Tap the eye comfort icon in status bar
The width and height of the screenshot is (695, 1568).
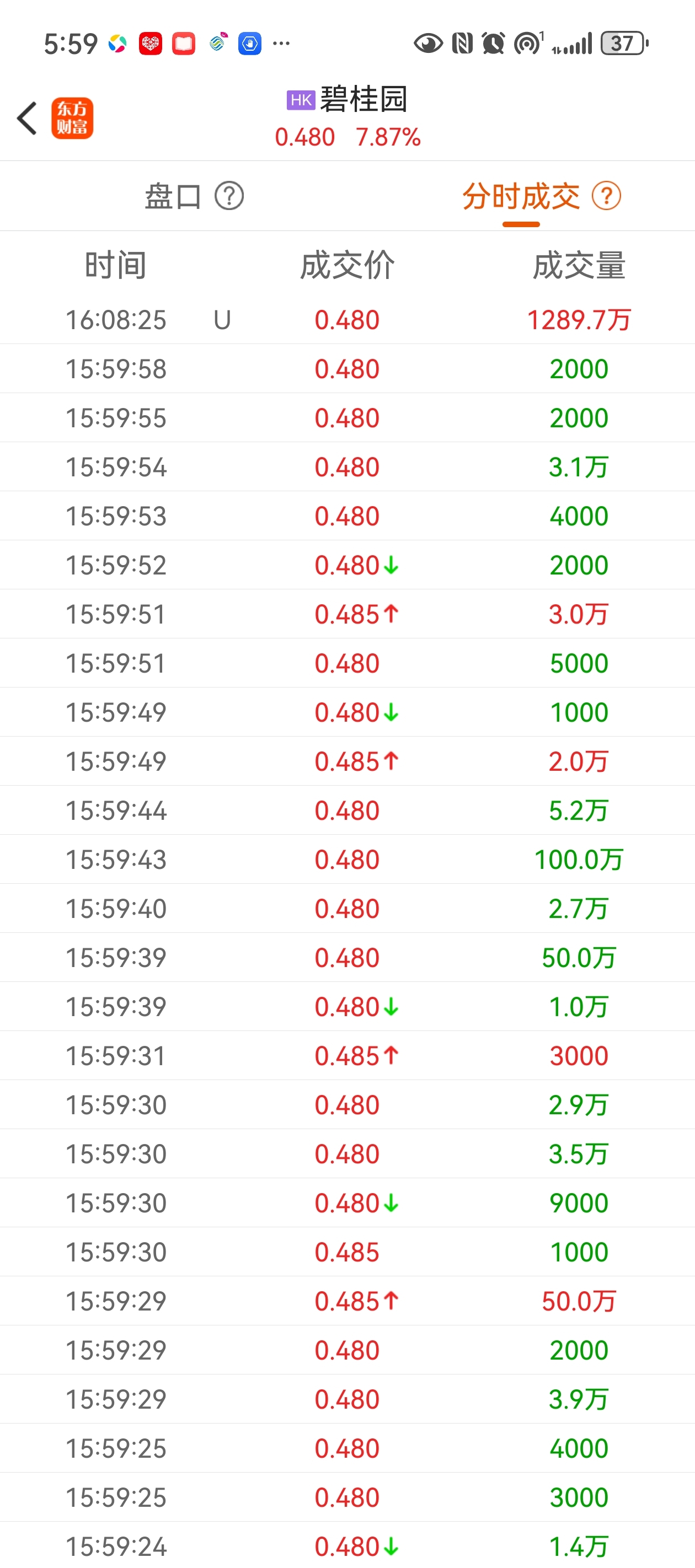pyautogui.click(x=428, y=43)
